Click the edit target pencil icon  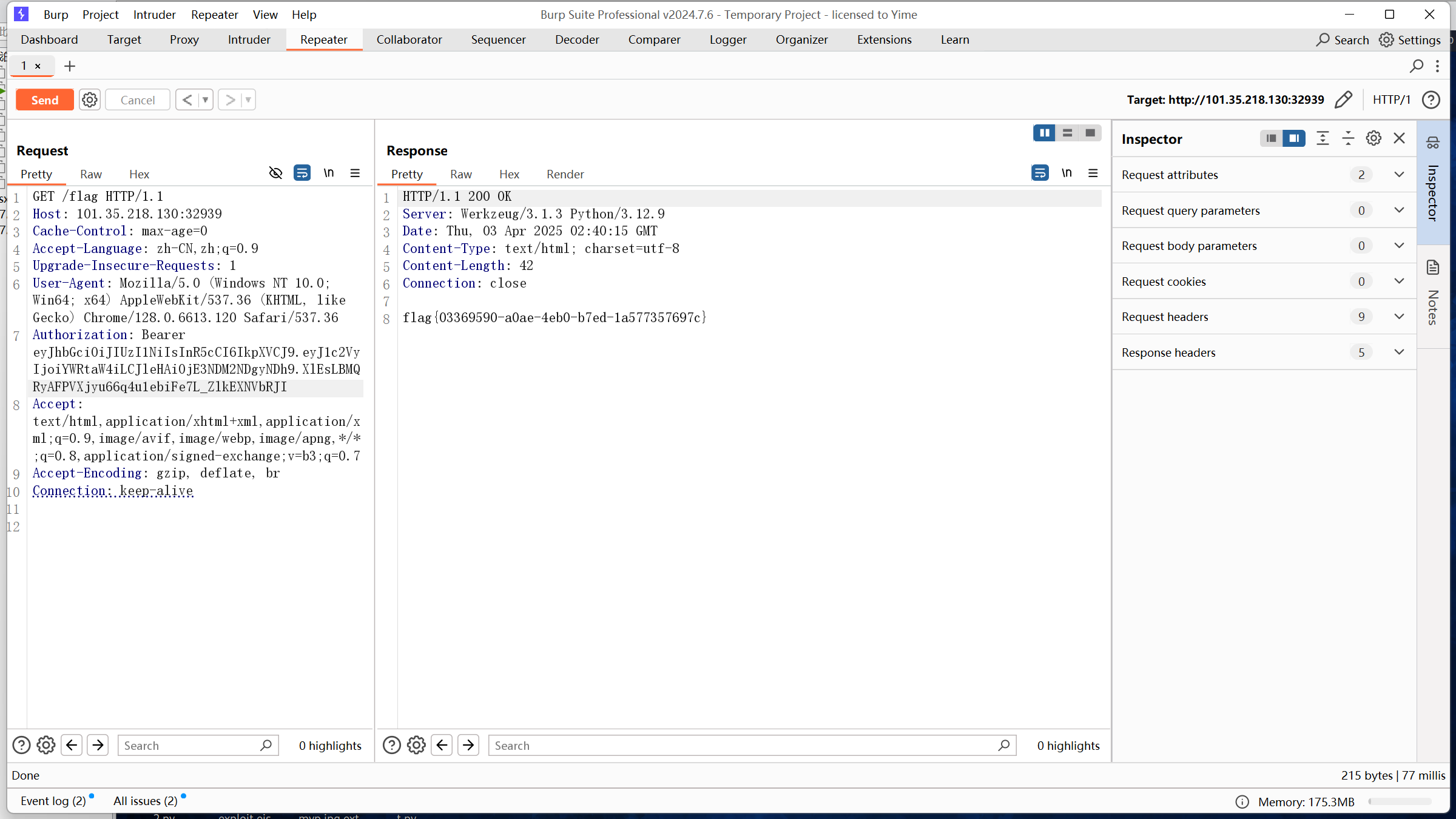(x=1344, y=99)
